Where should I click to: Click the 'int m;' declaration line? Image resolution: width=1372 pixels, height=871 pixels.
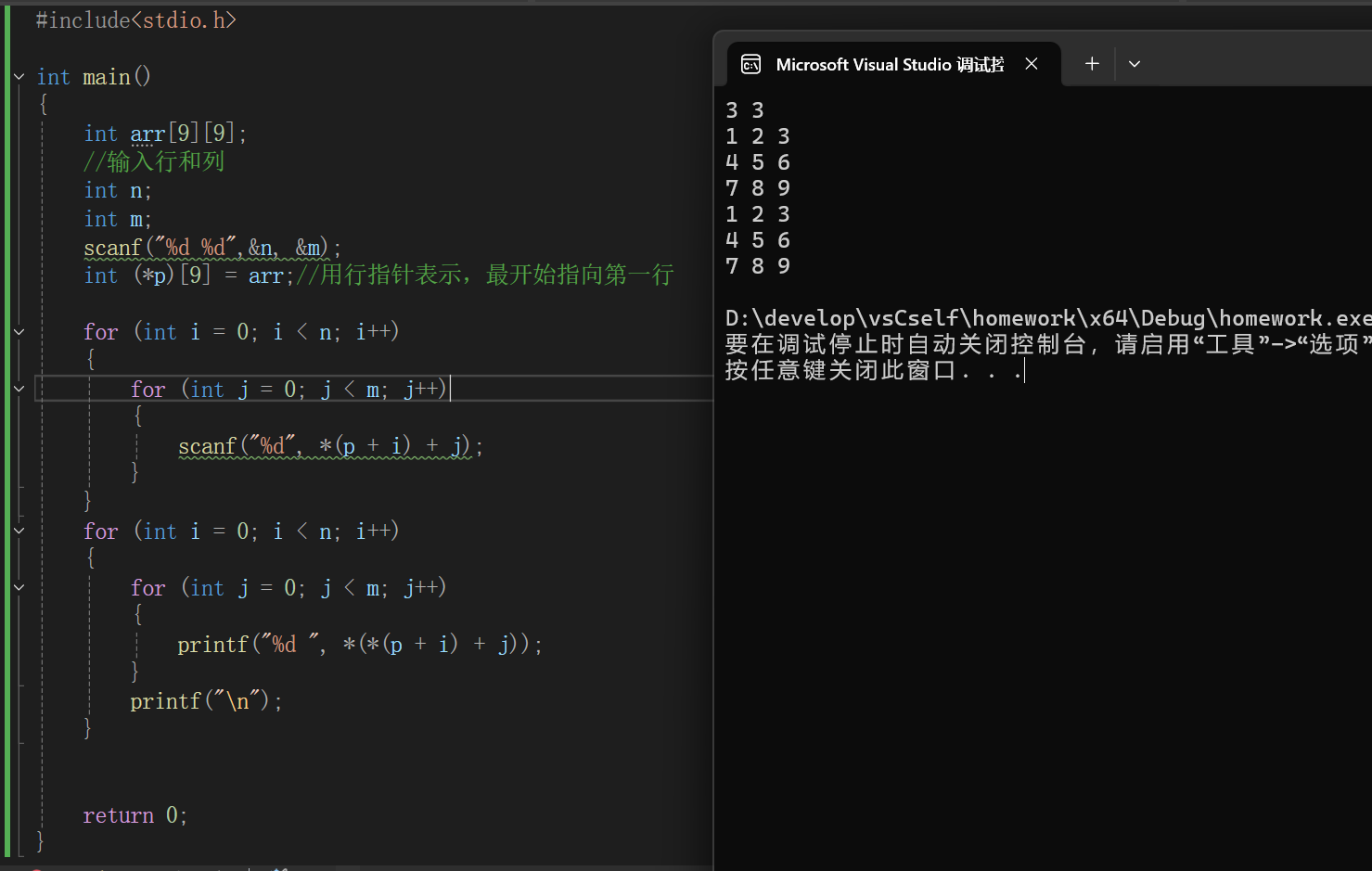pos(118,219)
